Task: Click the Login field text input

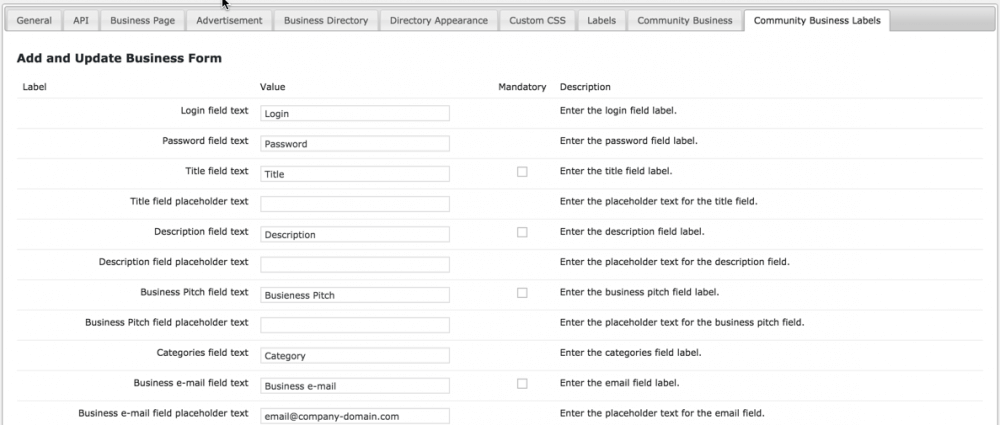Action: click(355, 113)
